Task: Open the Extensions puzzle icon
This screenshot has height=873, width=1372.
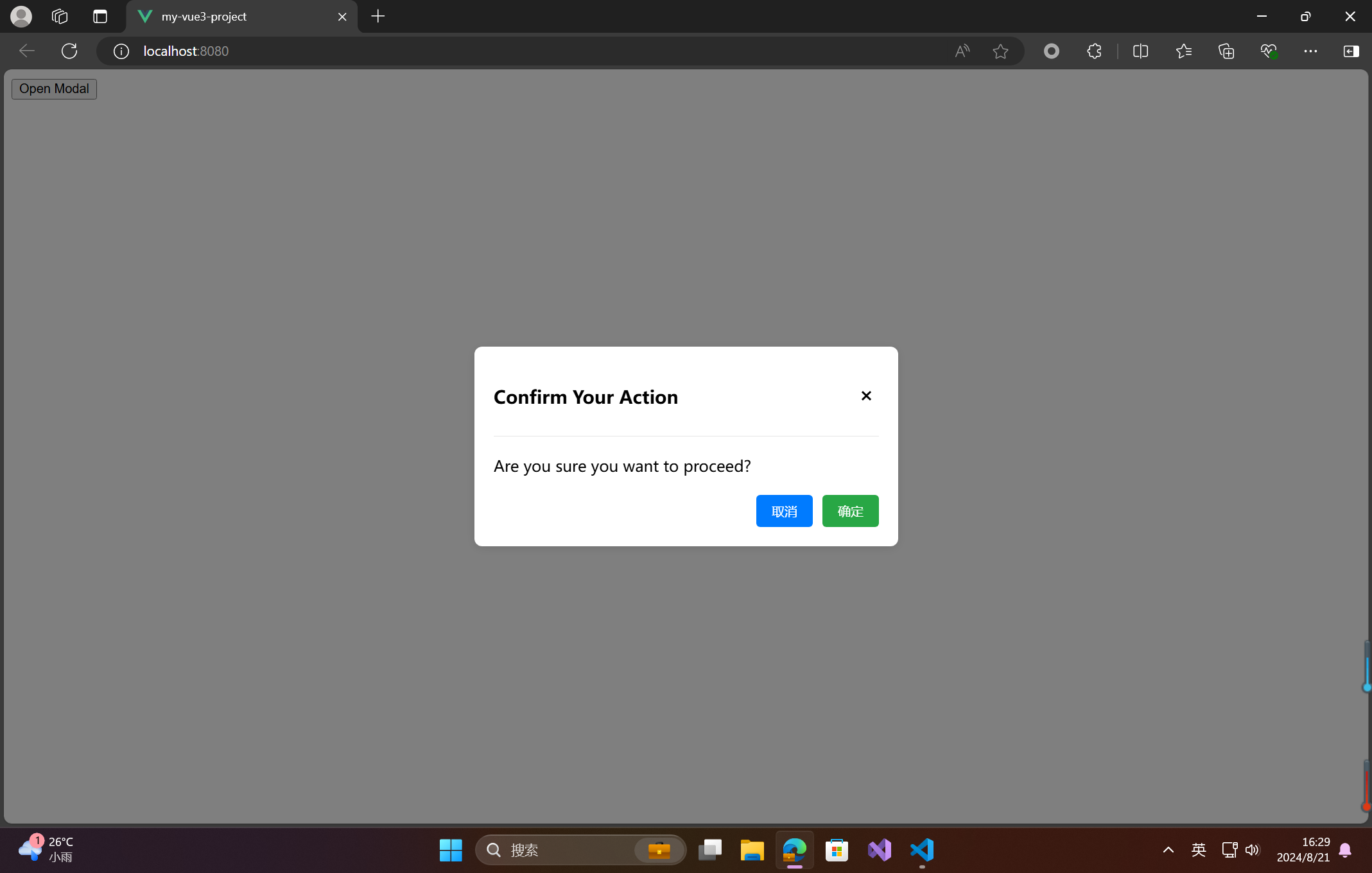Action: pos(1094,51)
